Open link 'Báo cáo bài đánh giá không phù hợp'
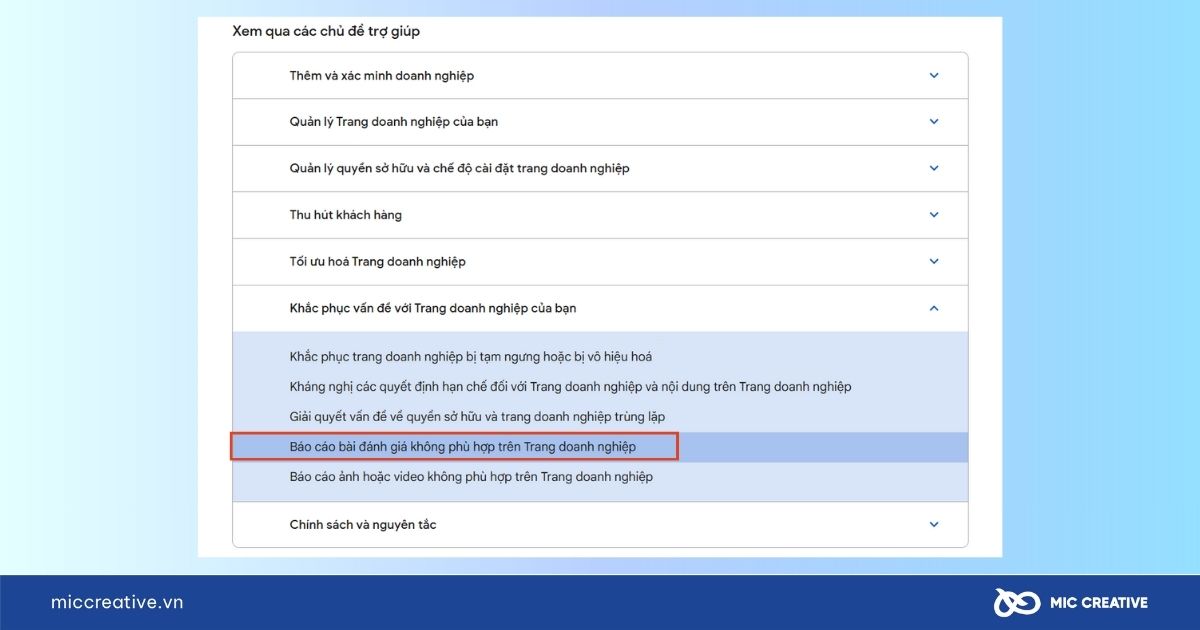Screen dimensions: 1200x630 click(462, 447)
